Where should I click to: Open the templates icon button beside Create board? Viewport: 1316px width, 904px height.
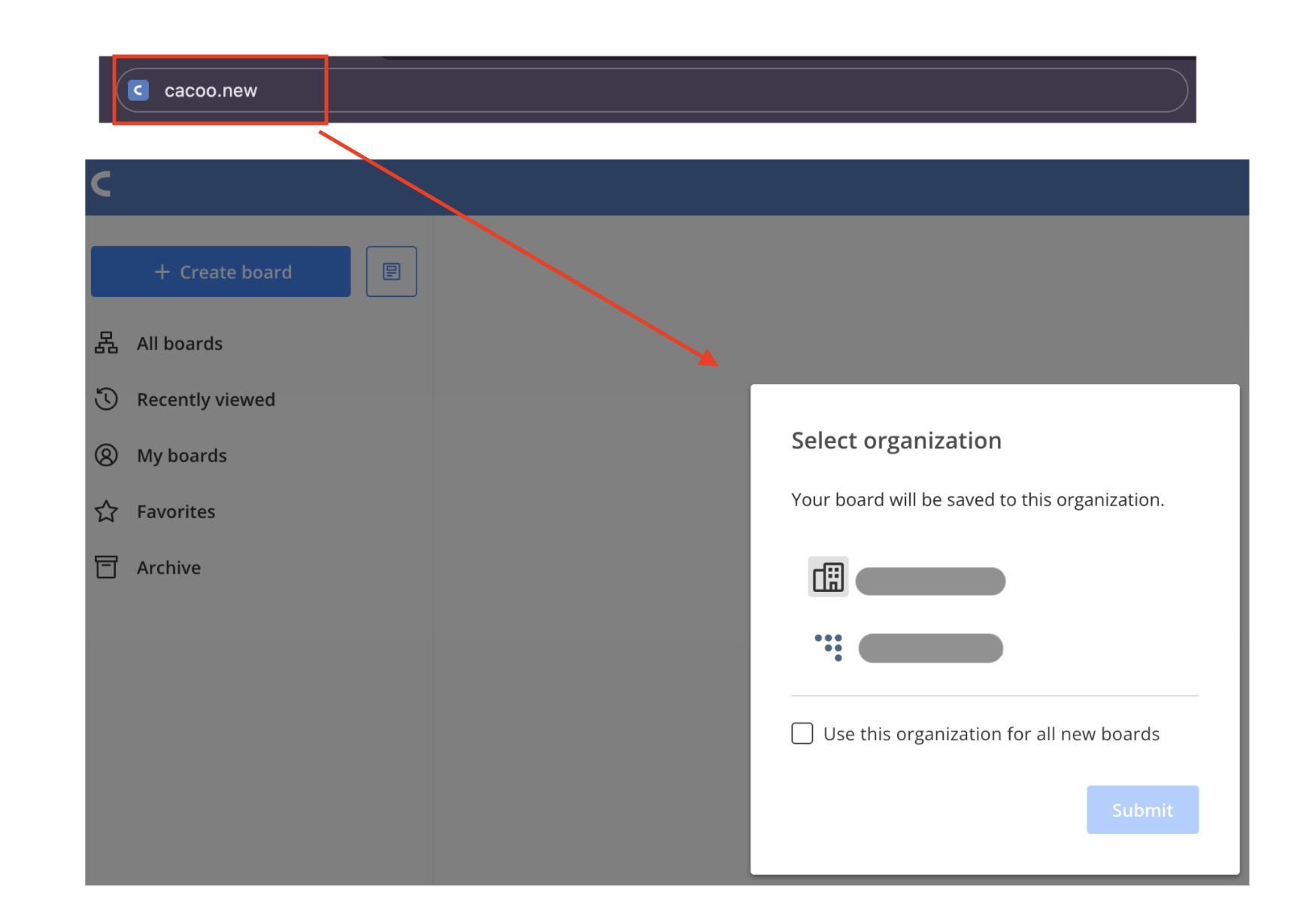point(391,272)
